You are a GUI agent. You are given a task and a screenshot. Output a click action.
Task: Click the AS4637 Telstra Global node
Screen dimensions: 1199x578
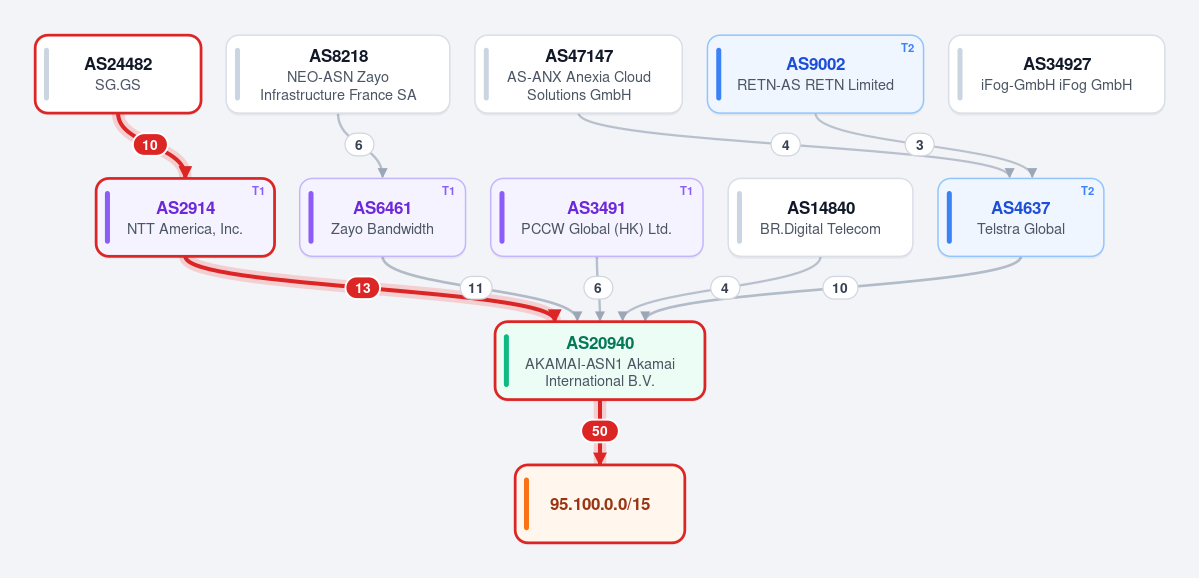click(x=1021, y=217)
